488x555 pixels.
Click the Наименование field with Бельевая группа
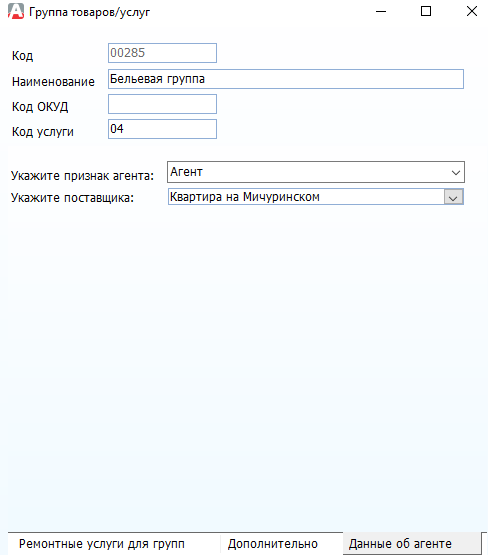[286, 79]
